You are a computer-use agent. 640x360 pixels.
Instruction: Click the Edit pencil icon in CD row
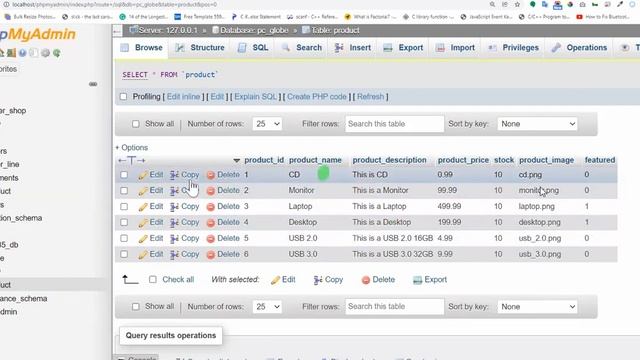point(143,175)
